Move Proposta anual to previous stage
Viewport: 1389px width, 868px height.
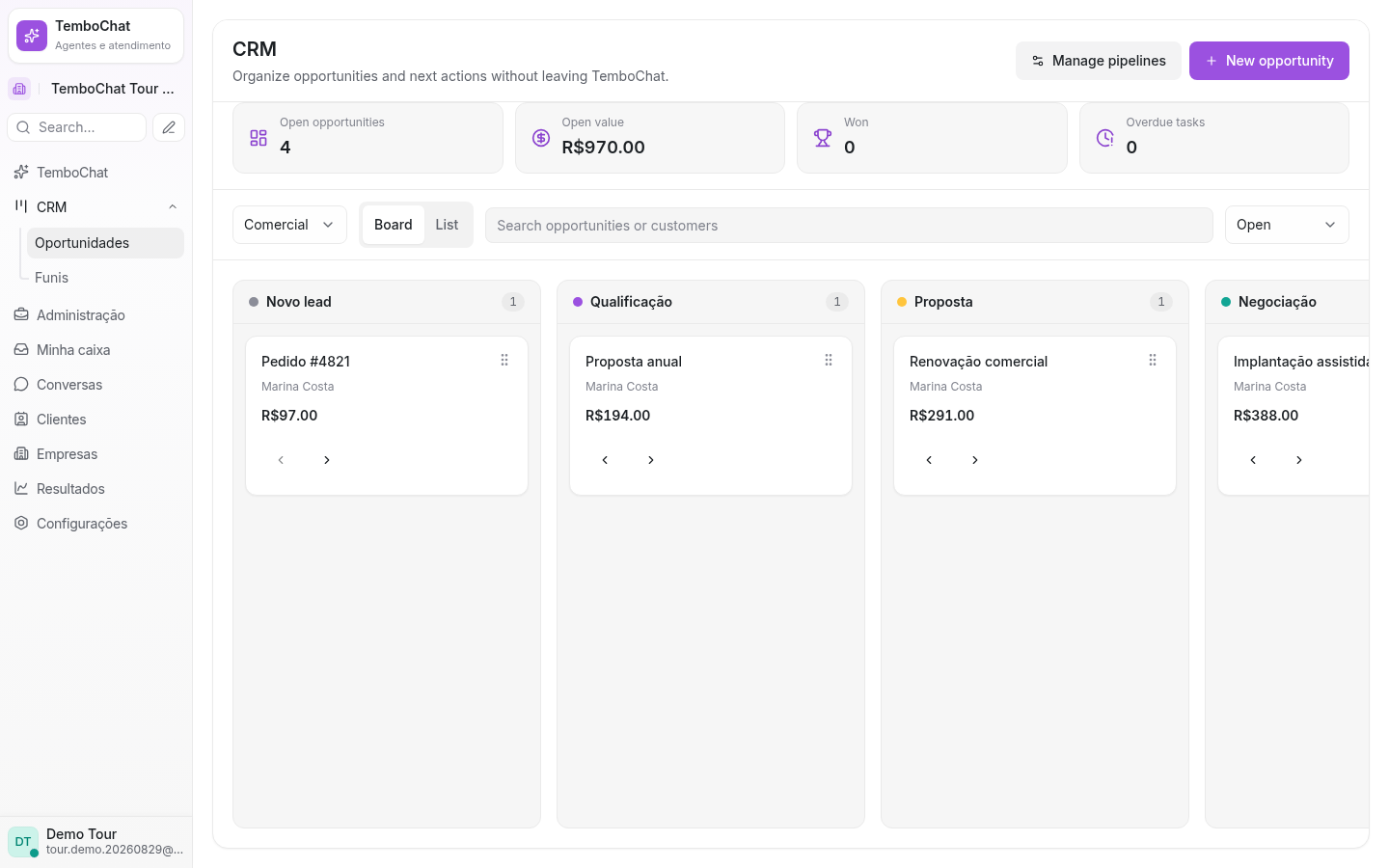605,460
